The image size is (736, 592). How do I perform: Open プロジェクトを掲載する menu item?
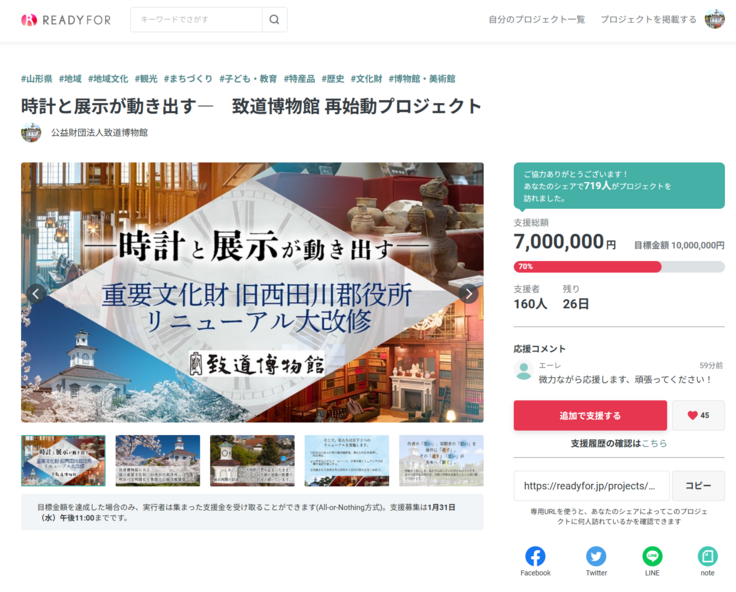coord(648,20)
